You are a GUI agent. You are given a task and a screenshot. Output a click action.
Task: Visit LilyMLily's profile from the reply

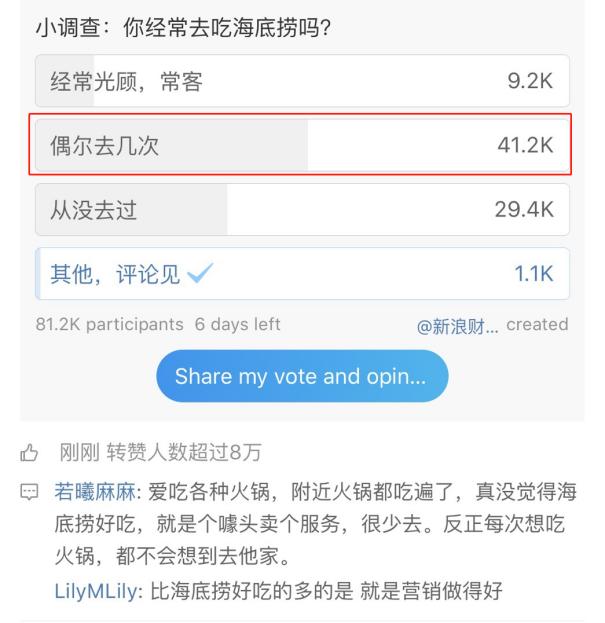93,590
